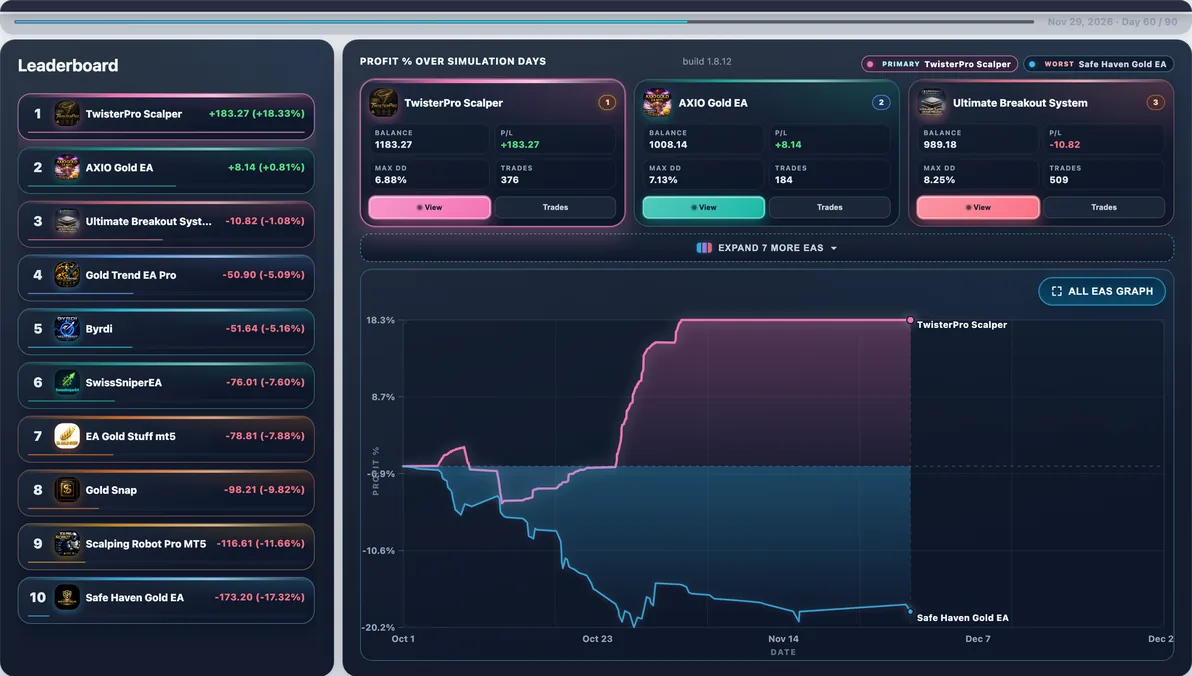Open Trades for AXIO Gold EA
Image resolution: width=1192 pixels, height=676 pixels.
click(829, 208)
